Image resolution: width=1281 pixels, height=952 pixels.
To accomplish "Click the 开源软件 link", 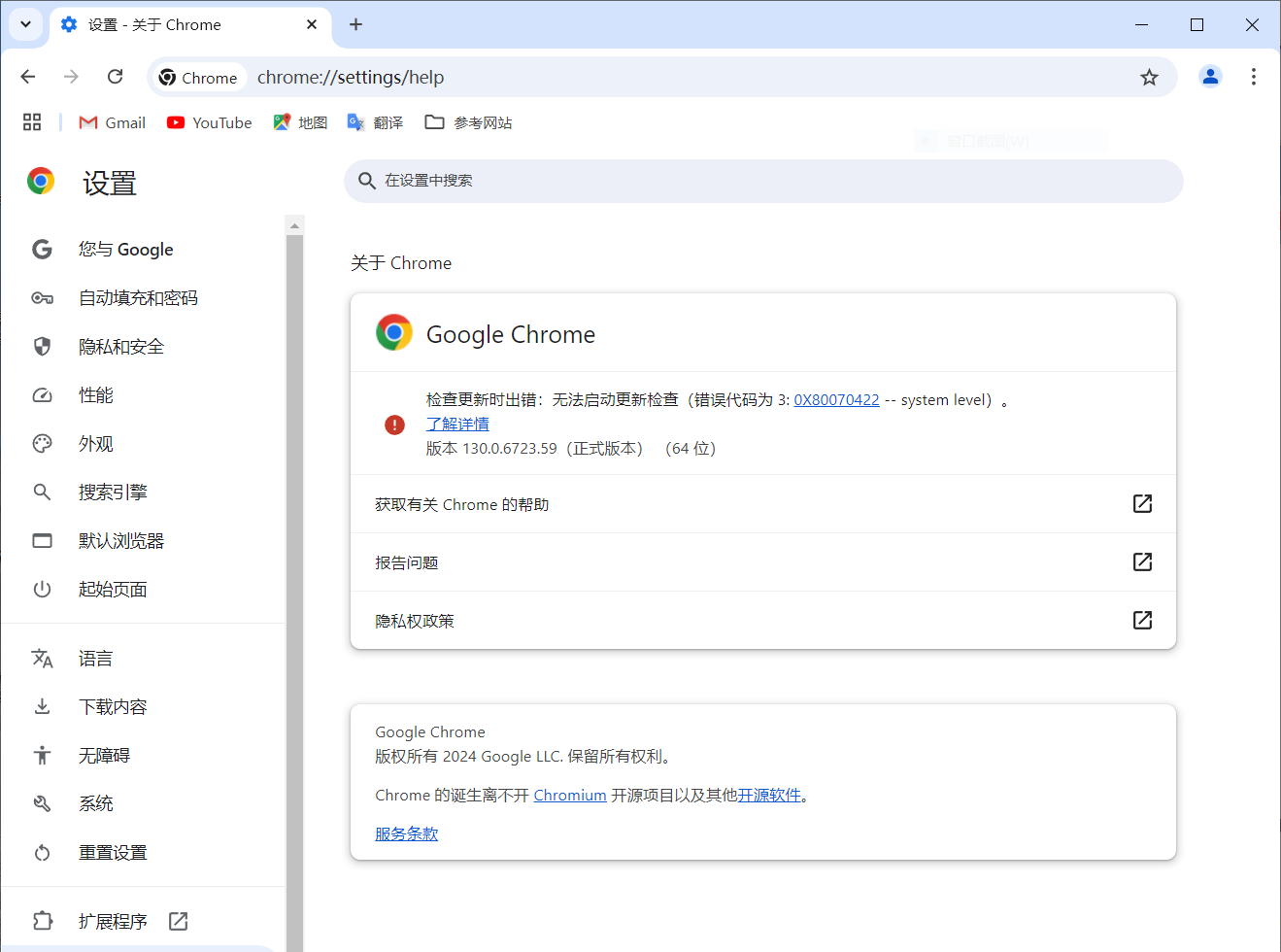I will coord(769,796).
